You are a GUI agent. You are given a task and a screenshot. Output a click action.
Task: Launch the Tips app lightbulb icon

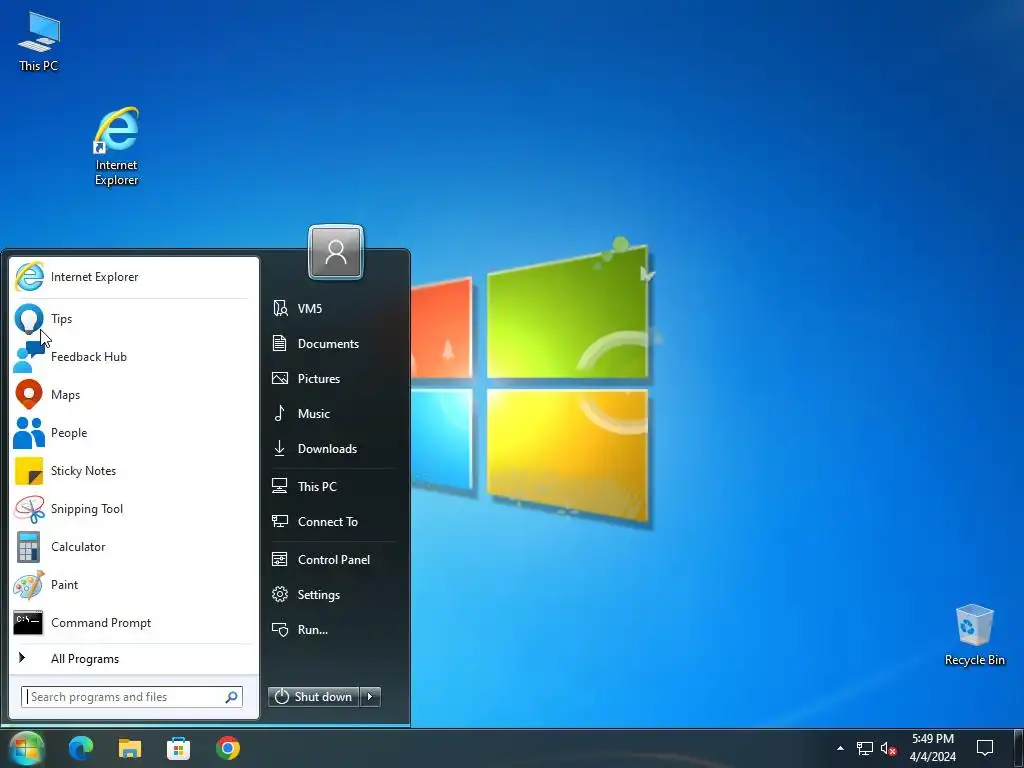[29, 319]
